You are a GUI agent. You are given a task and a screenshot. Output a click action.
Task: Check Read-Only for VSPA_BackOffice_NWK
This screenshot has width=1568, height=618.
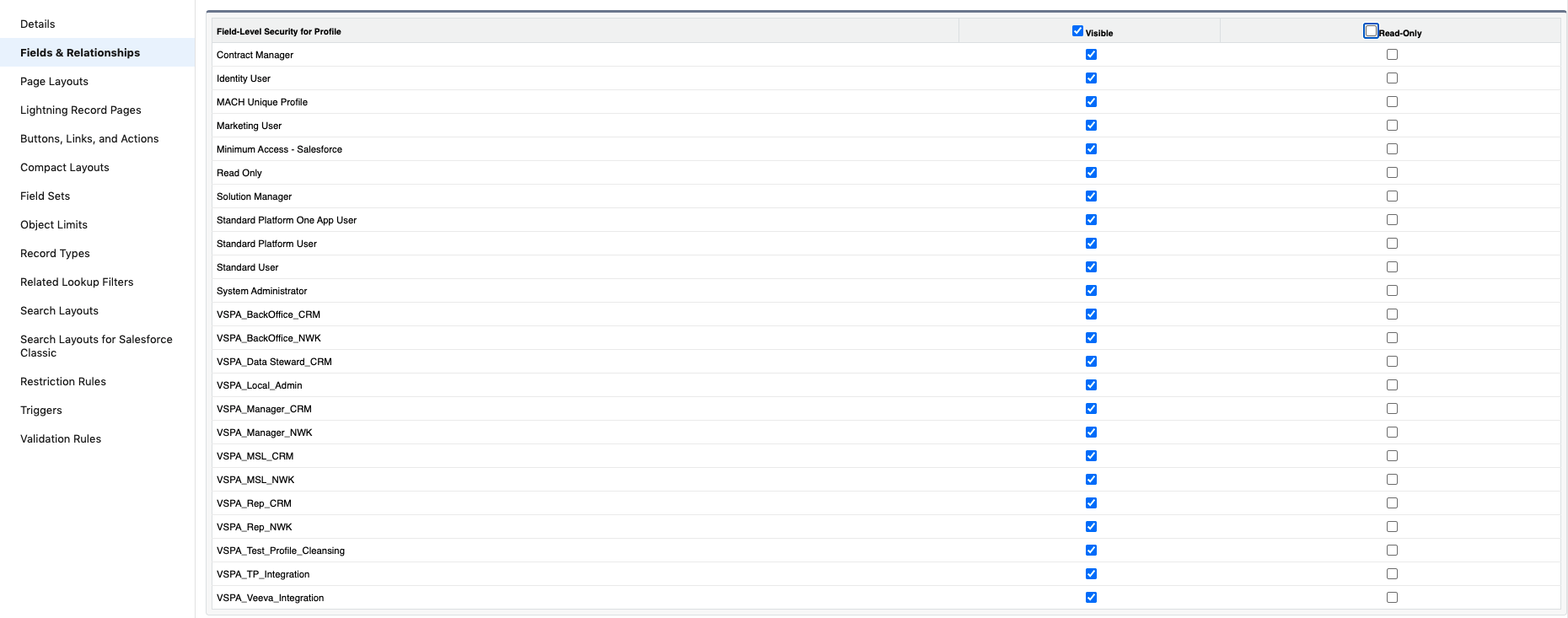coord(1392,337)
